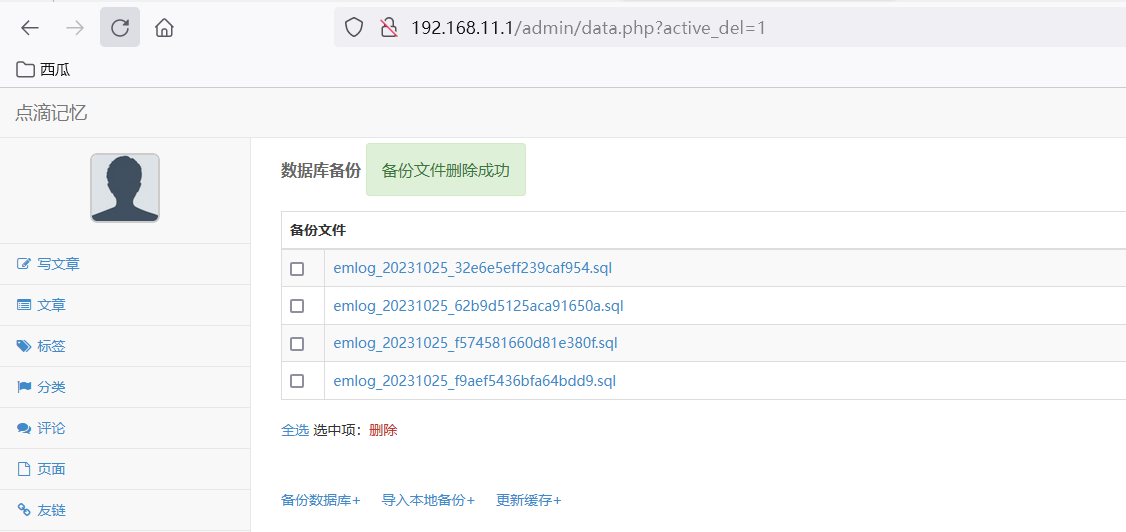Click the shield tracking protection icon
The width and height of the screenshot is (1126, 532).
354,28
